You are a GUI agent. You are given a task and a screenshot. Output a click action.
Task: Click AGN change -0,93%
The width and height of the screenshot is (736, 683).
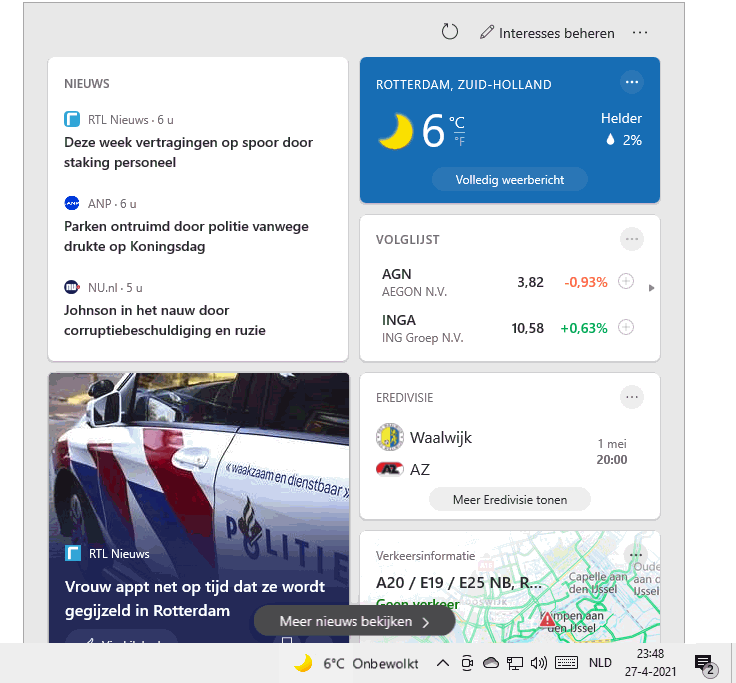click(586, 282)
